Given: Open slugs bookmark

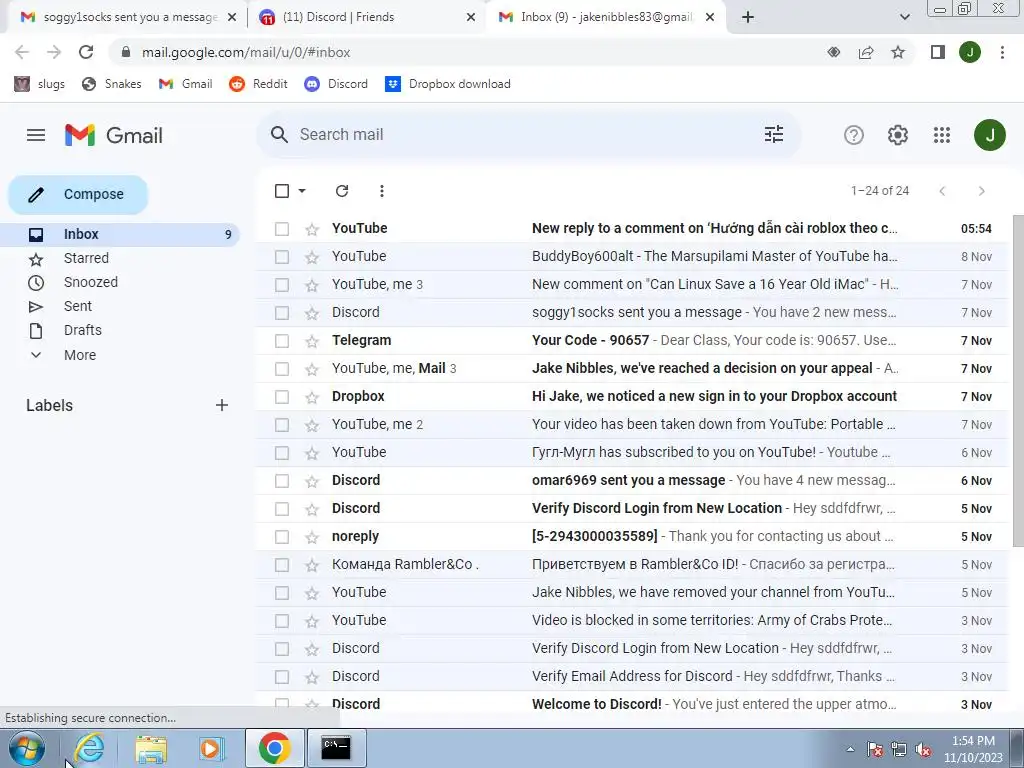Looking at the screenshot, I should [39, 84].
